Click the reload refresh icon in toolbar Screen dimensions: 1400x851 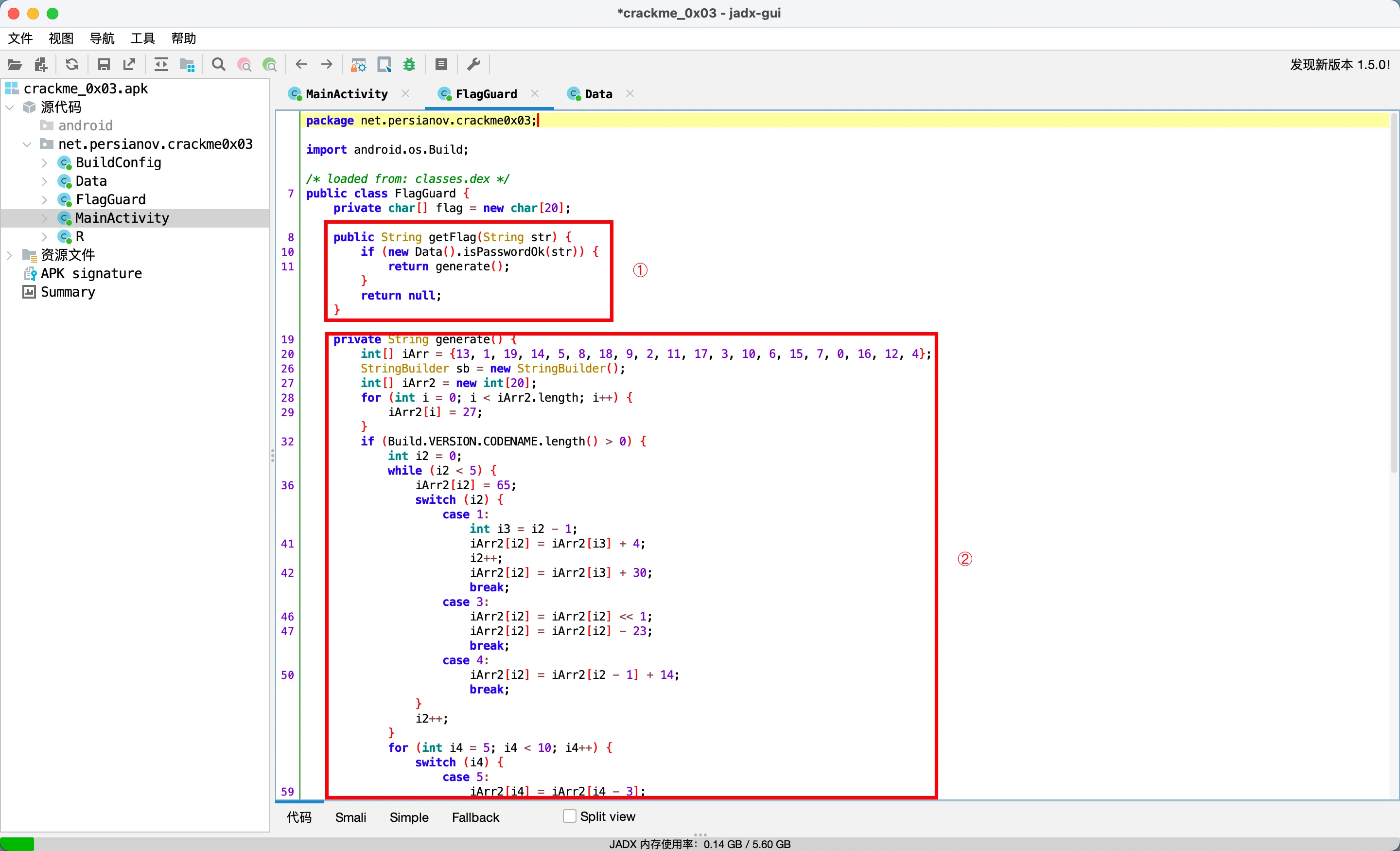click(x=71, y=65)
